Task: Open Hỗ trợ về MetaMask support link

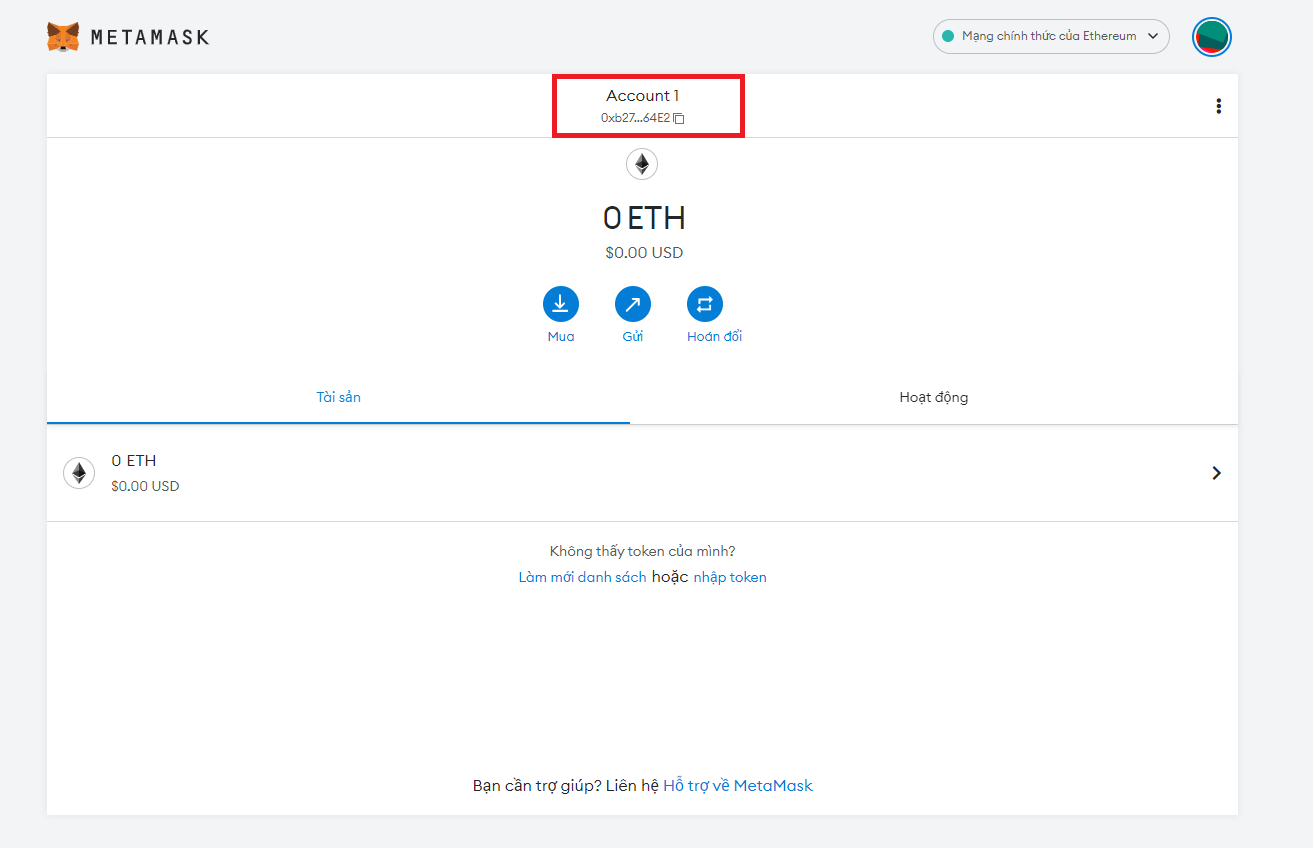Action: [x=737, y=785]
